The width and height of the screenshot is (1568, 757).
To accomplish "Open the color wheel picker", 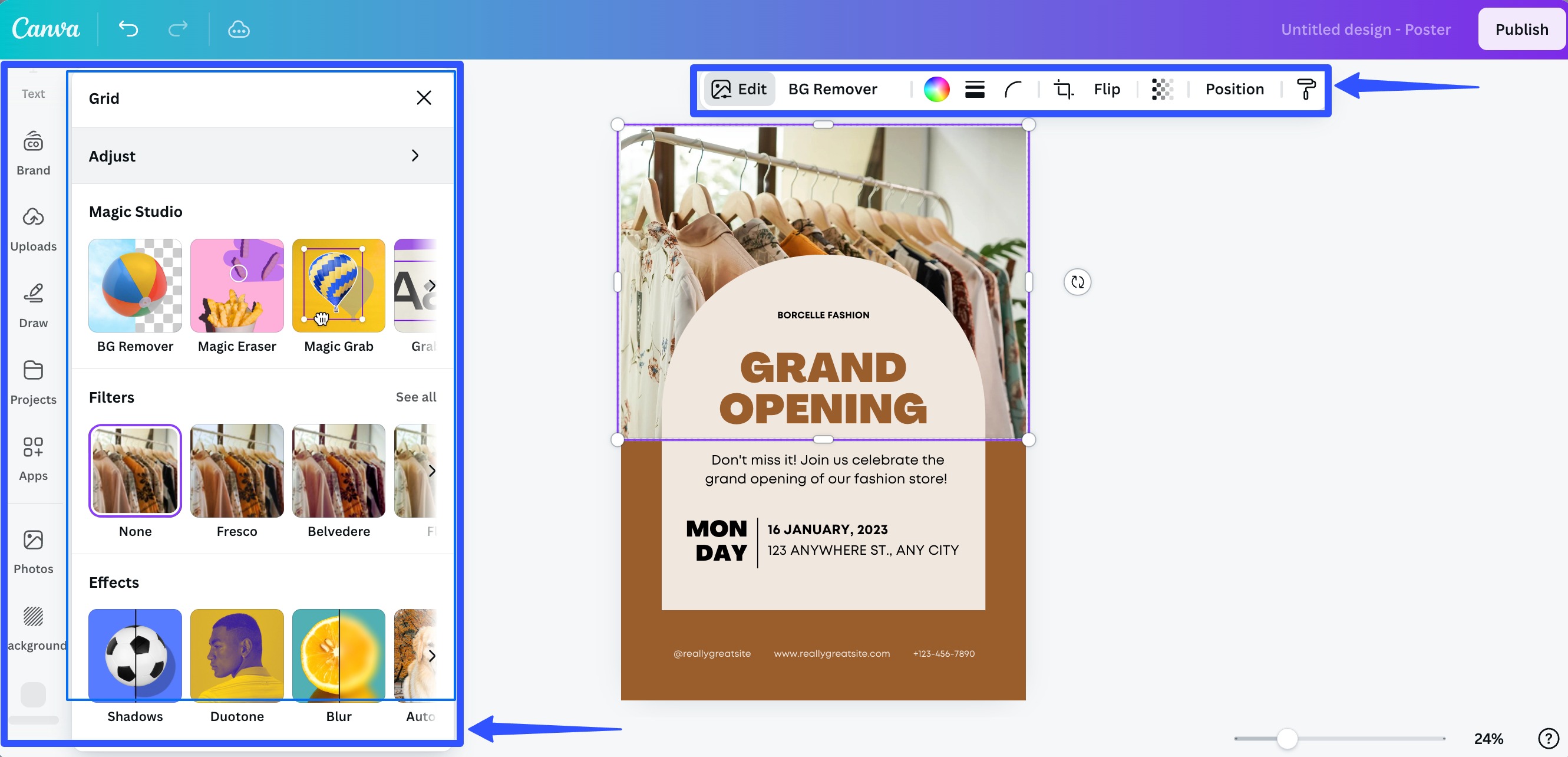I will [x=936, y=89].
